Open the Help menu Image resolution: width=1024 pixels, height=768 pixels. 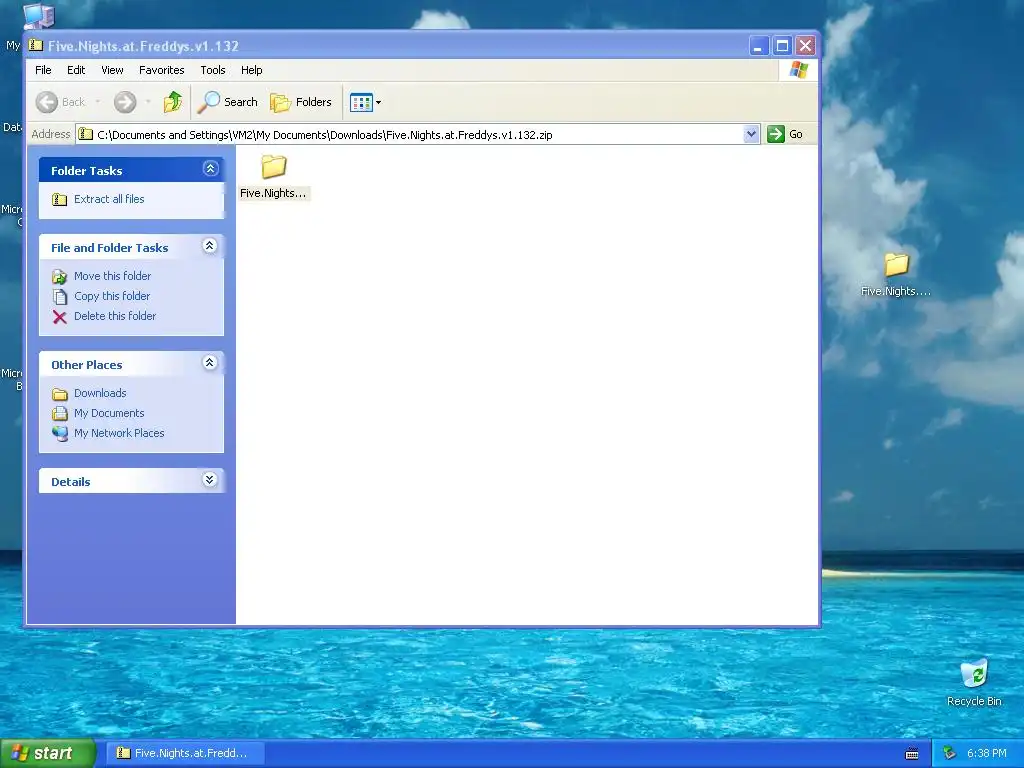251,70
